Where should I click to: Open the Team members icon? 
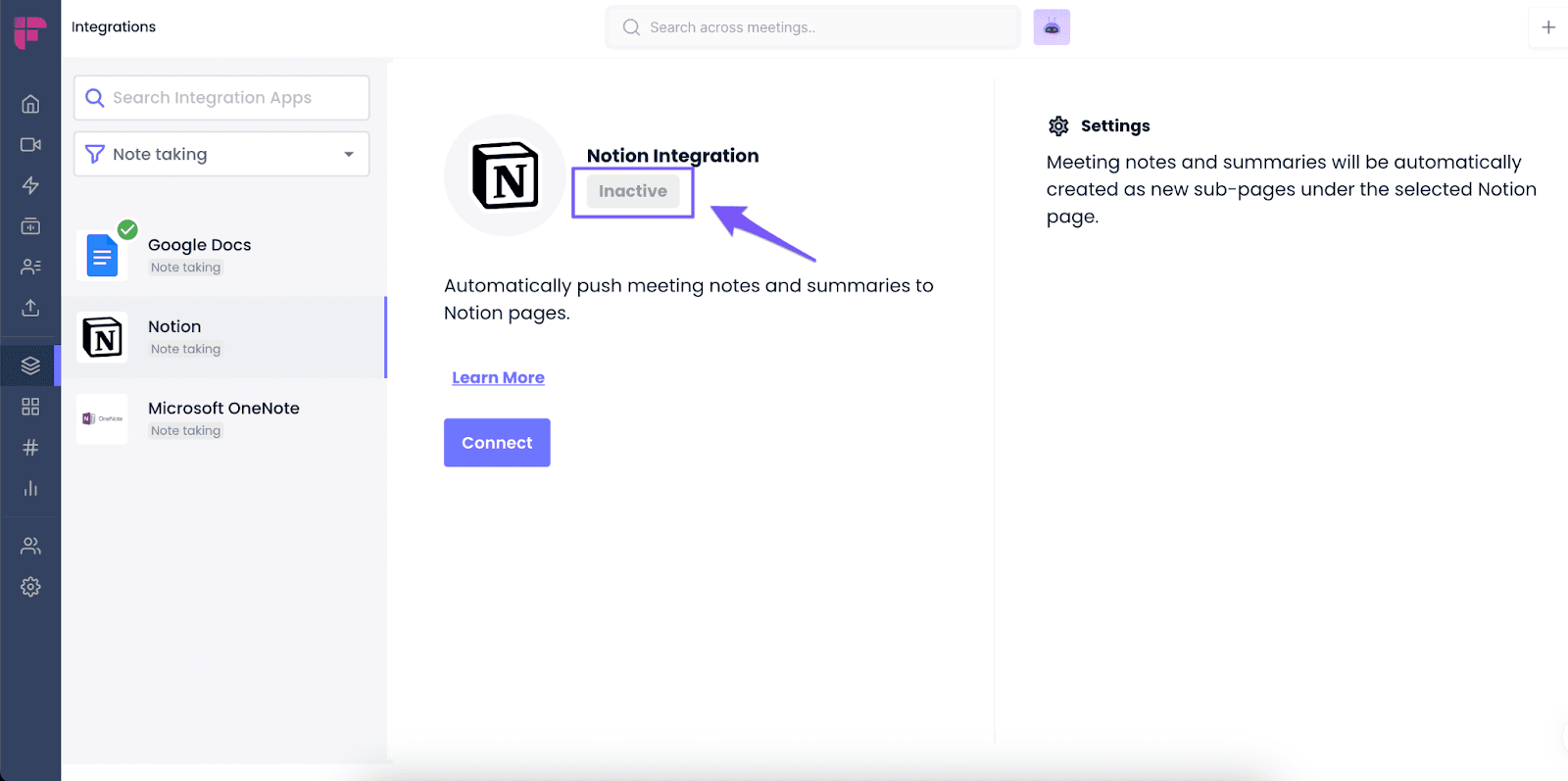tap(30, 546)
